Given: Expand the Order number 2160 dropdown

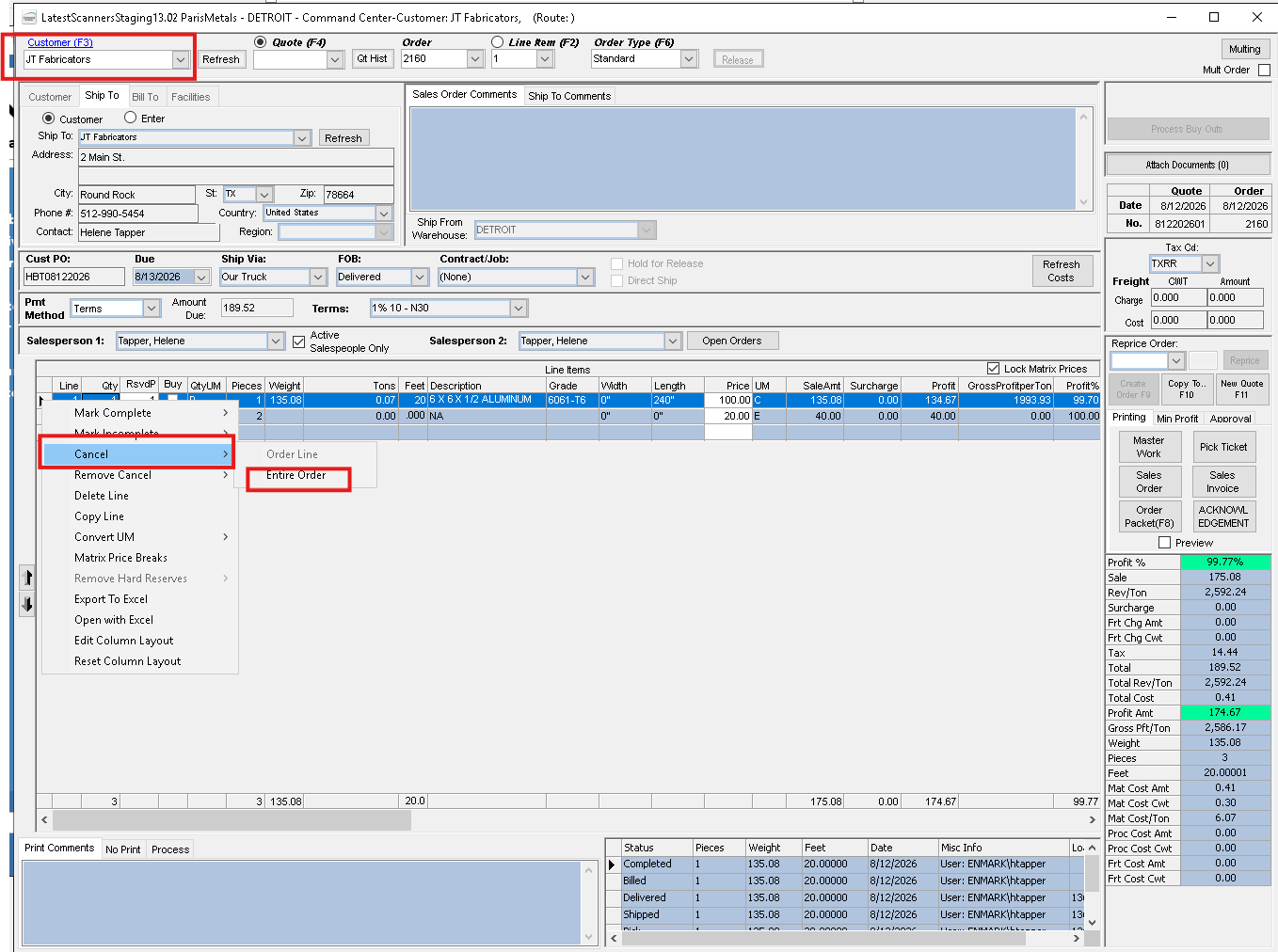Looking at the screenshot, I should (x=474, y=58).
